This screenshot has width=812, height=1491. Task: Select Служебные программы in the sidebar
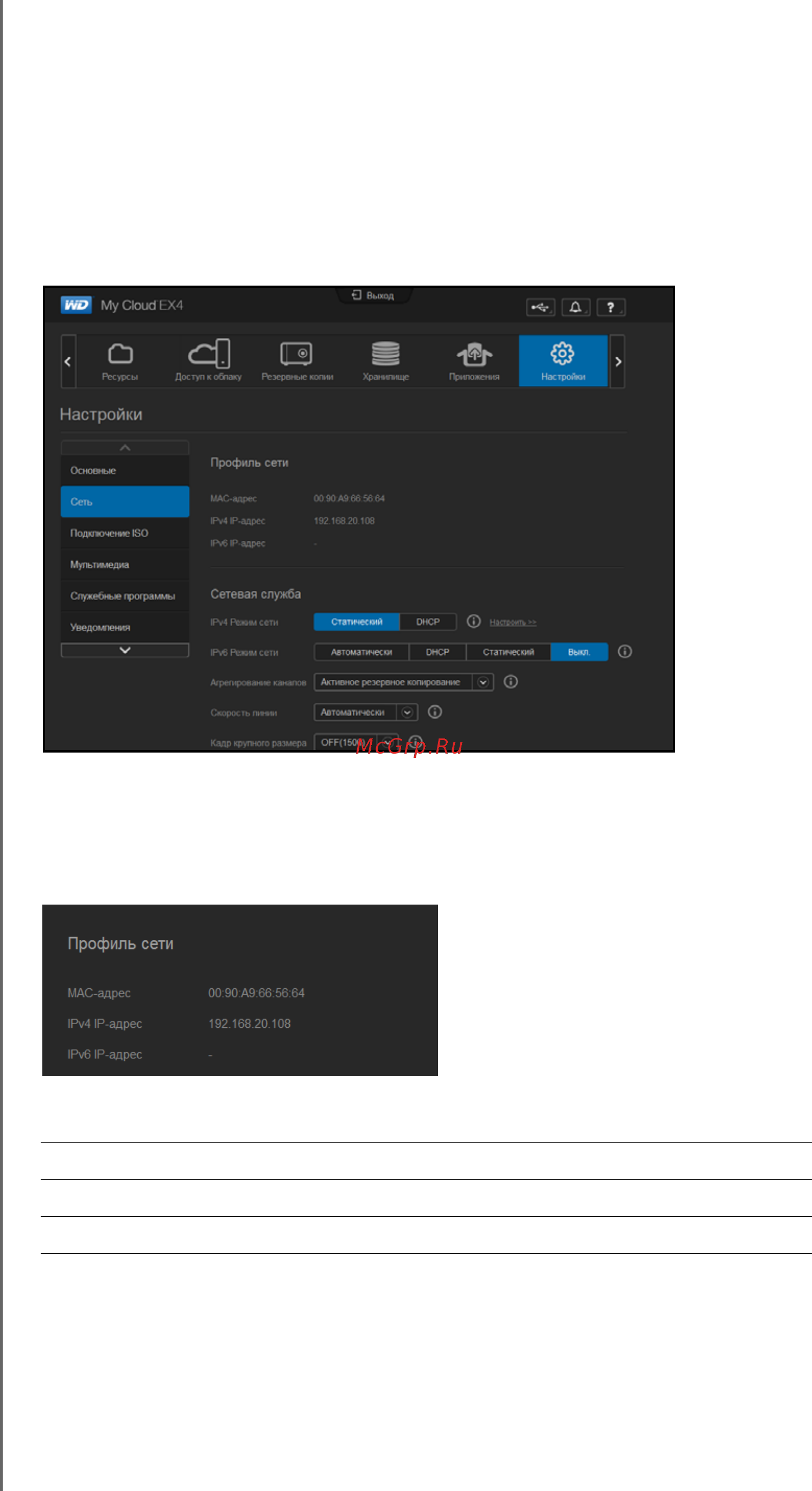[125, 596]
